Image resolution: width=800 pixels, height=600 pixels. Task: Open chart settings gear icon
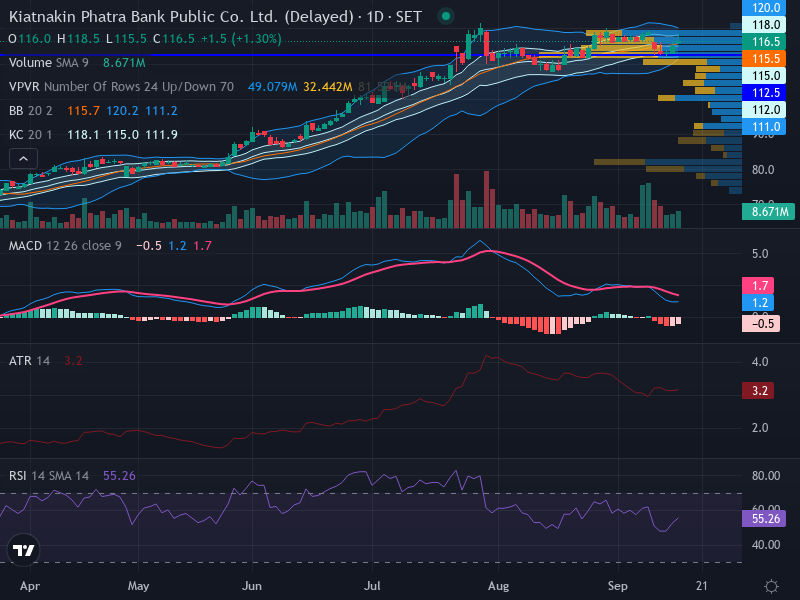[x=771, y=586]
